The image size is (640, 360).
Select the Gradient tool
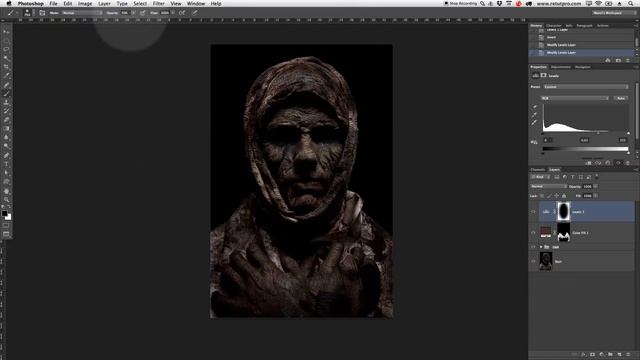(6, 129)
